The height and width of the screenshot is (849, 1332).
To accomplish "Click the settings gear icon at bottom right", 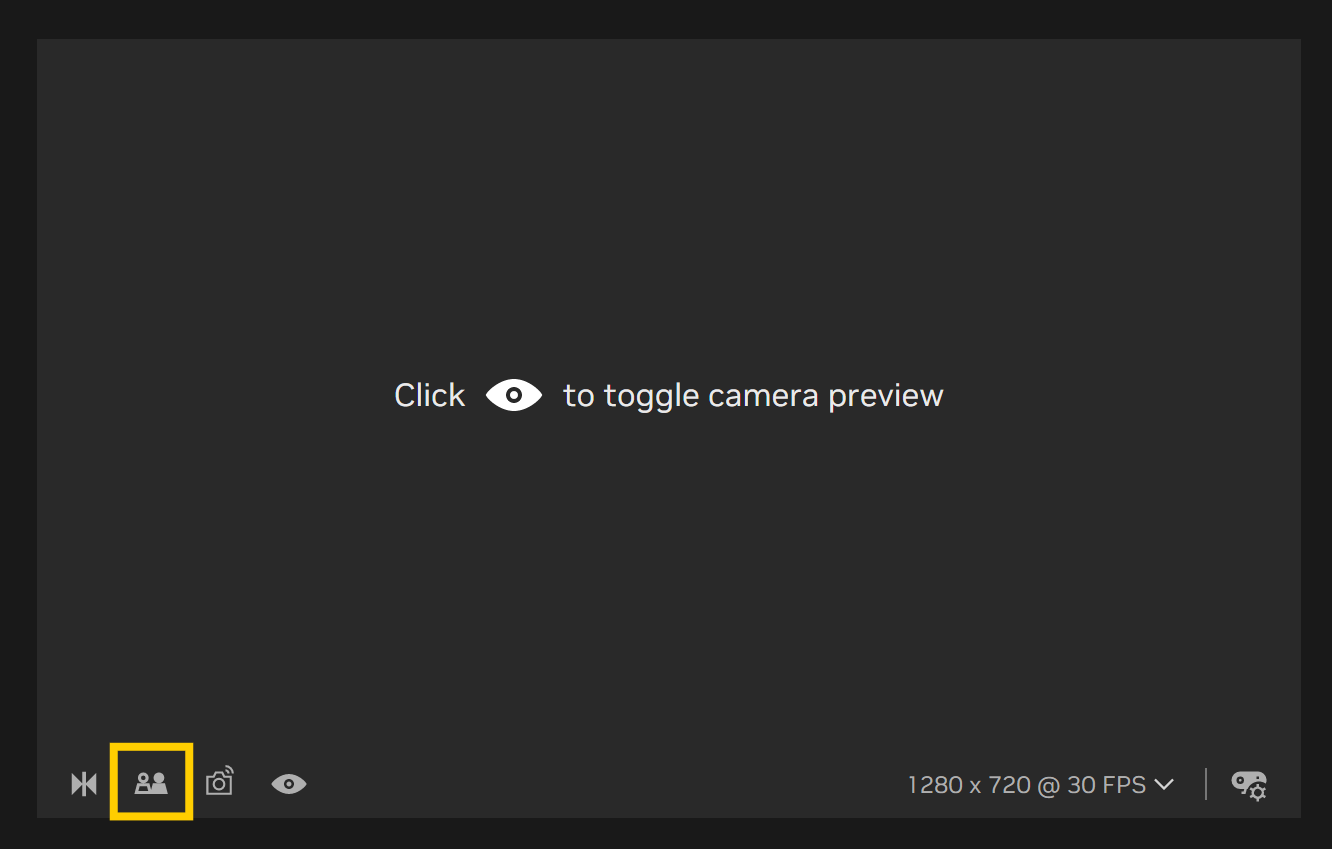I will point(1249,785).
